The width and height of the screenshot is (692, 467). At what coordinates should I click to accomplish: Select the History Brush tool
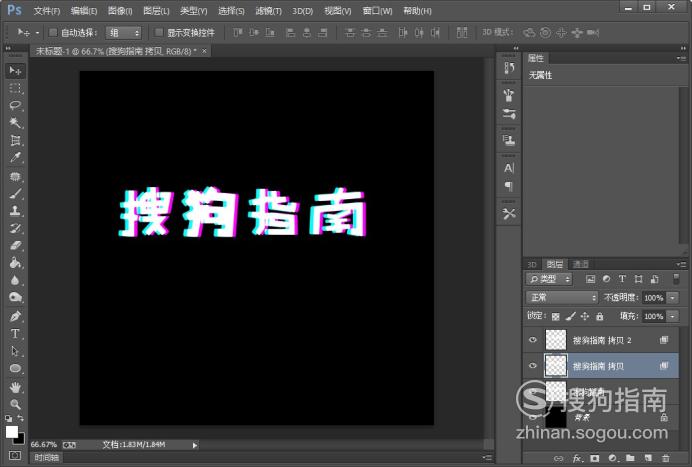point(15,228)
